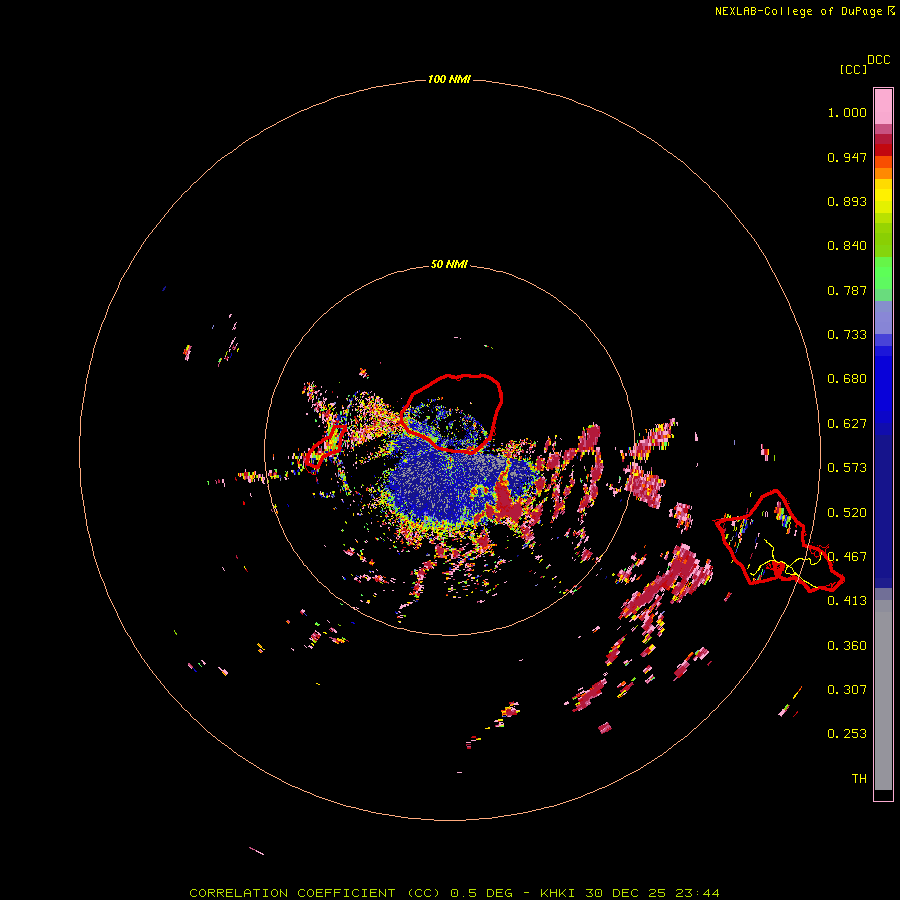Click the 0.307 scale value
Viewport: 900px width, 900px height.
pyautogui.click(x=847, y=690)
